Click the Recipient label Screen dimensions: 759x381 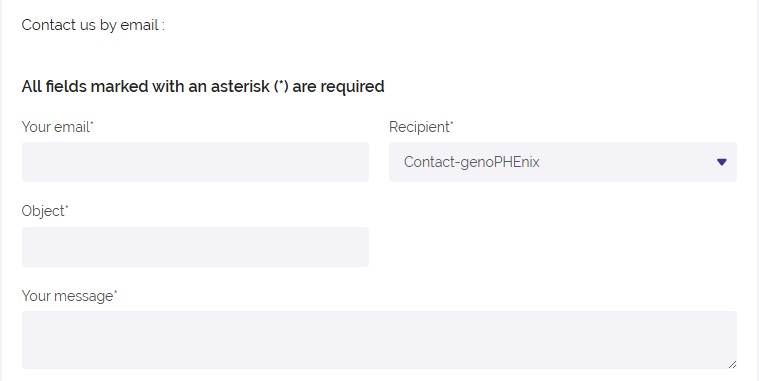tap(421, 127)
